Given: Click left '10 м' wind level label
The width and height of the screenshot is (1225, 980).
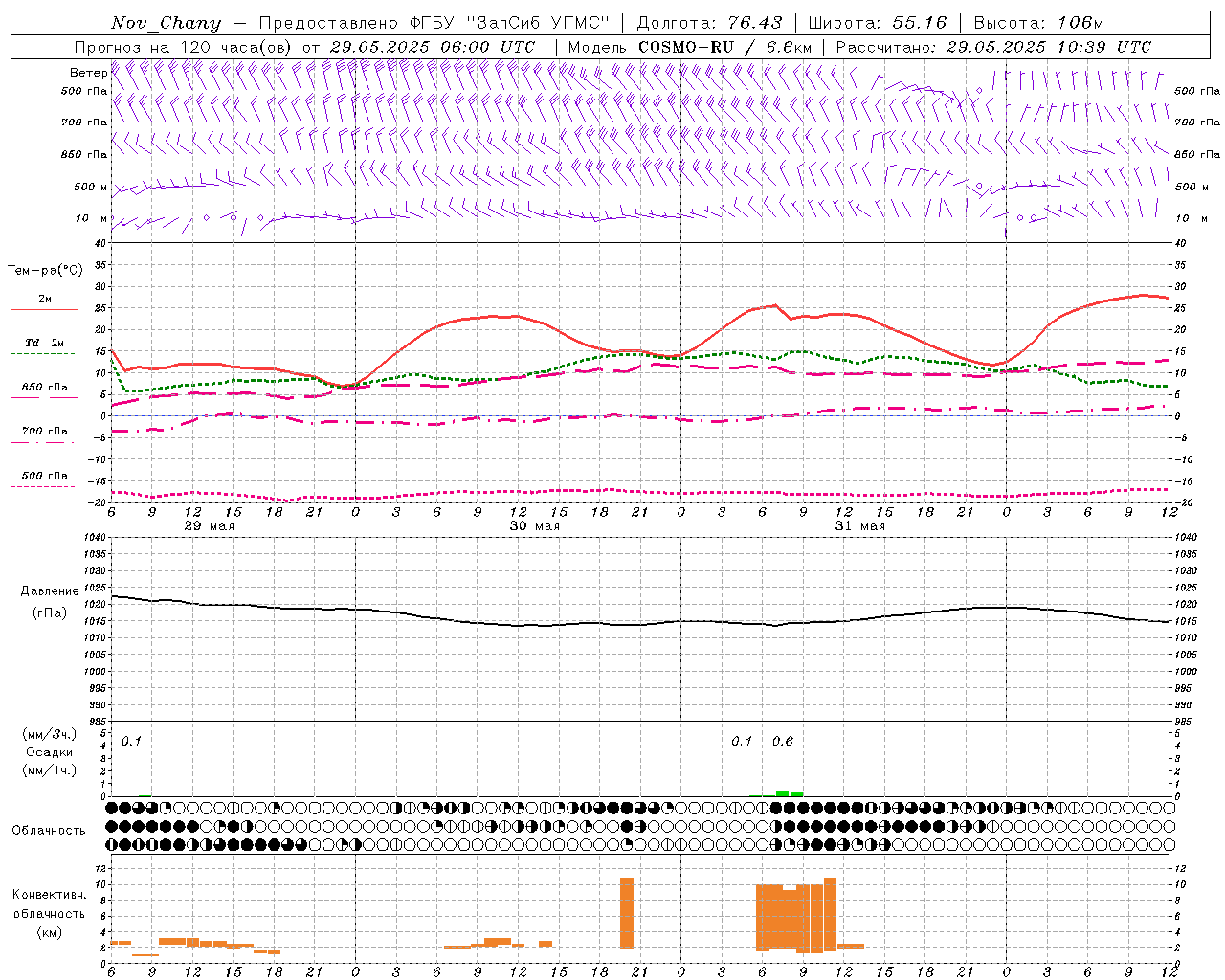Looking at the screenshot, I should coord(92,218).
